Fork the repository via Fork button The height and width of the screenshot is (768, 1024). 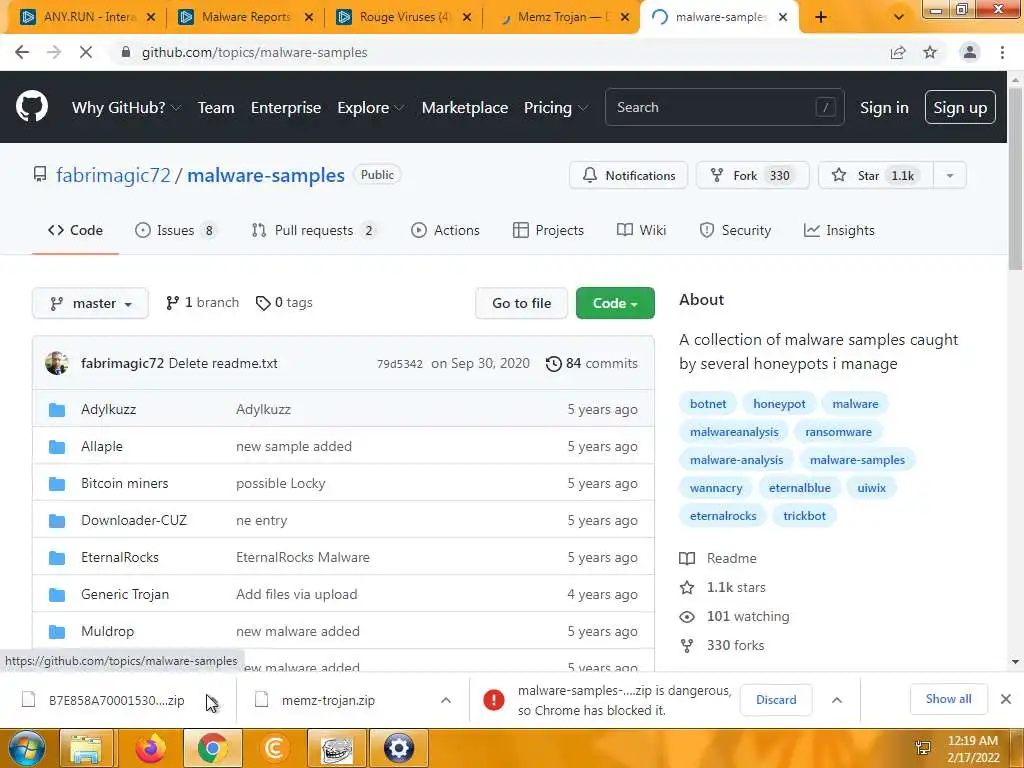click(x=752, y=175)
